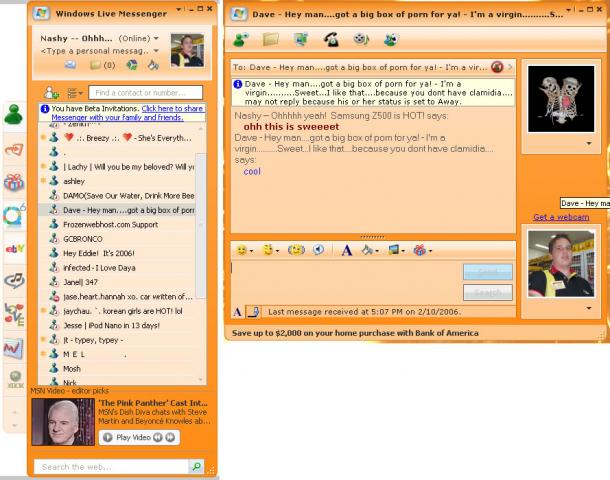The height and width of the screenshot is (480, 610).
Task: Select contact 'Janel| 347'
Action: tap(117, 282)
